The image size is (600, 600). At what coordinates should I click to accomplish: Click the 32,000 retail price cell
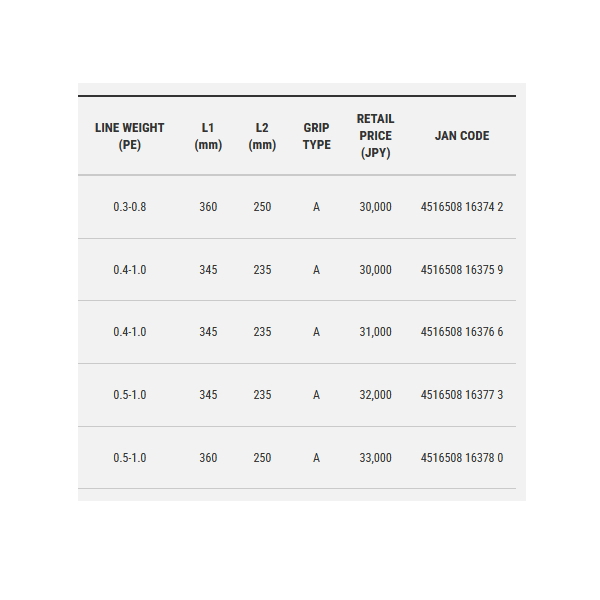[x=375, y=395]
